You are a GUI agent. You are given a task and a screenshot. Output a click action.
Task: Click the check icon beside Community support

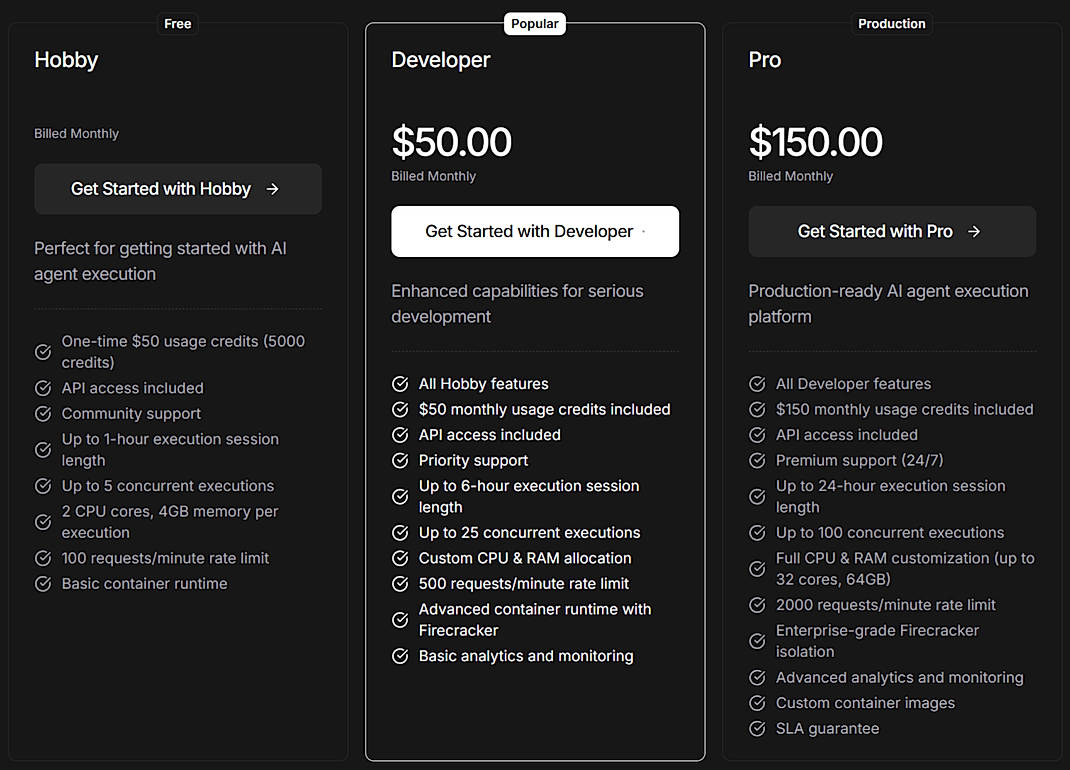point(43,414)
